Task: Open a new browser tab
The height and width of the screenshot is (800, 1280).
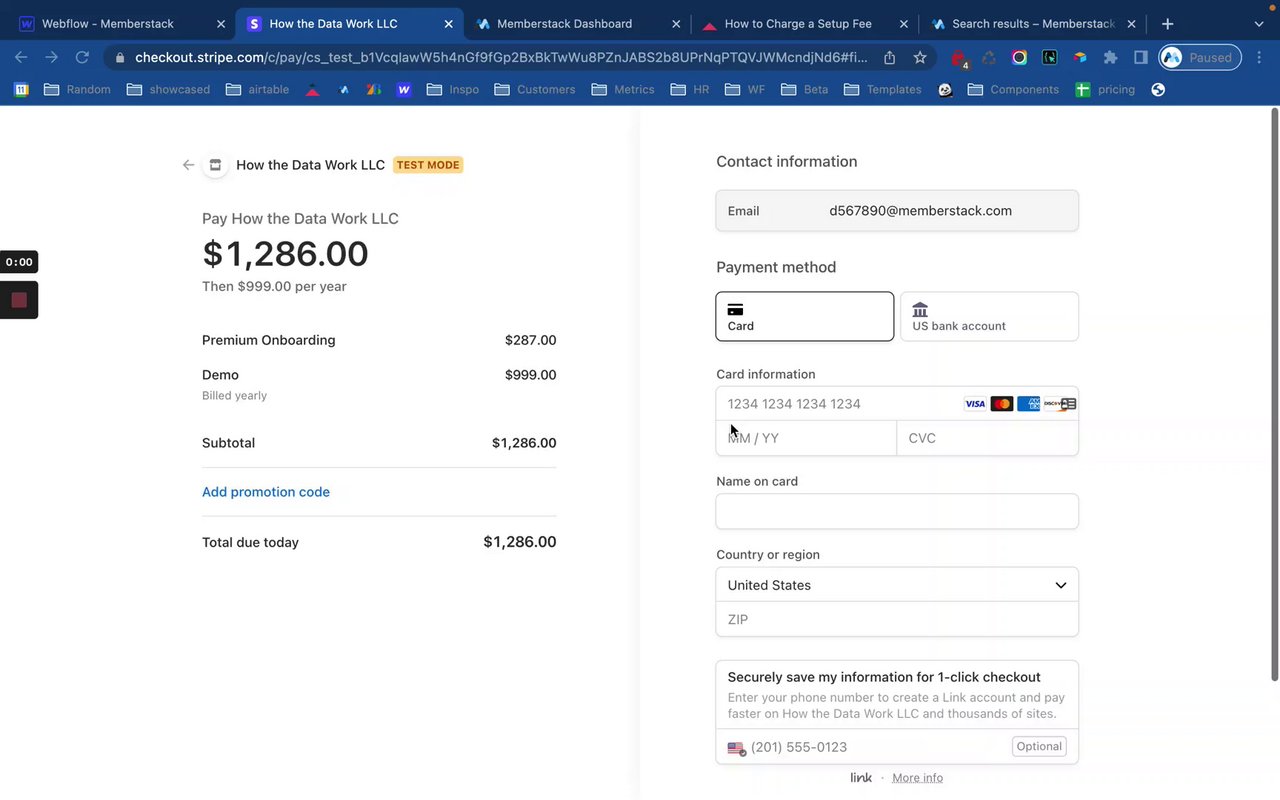Action: click(1167, 24)
